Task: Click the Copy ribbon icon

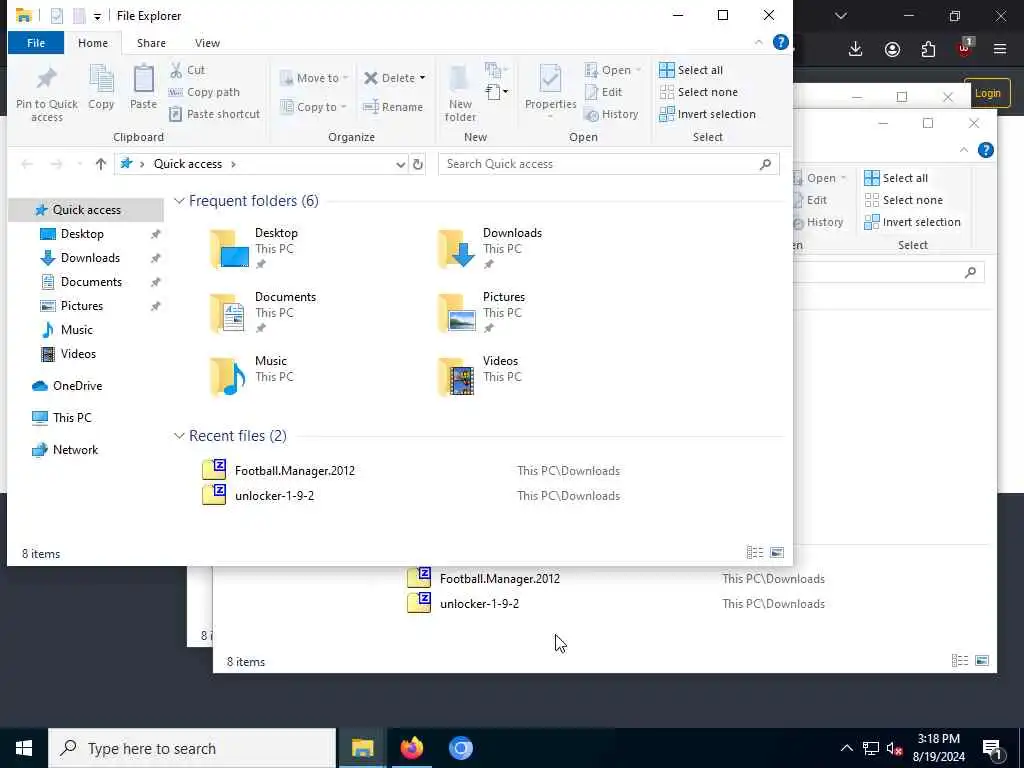Action: [x=101, y=88]
